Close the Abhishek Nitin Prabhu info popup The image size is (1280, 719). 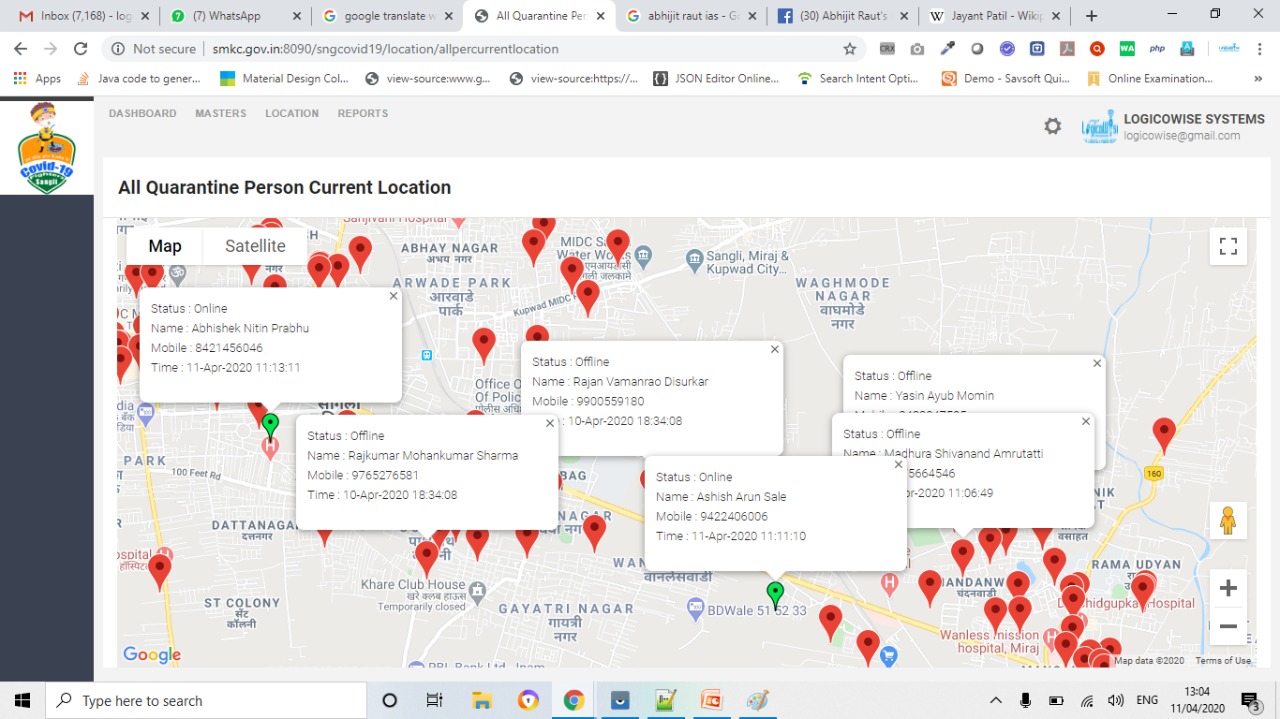click(x=393, y=296)
